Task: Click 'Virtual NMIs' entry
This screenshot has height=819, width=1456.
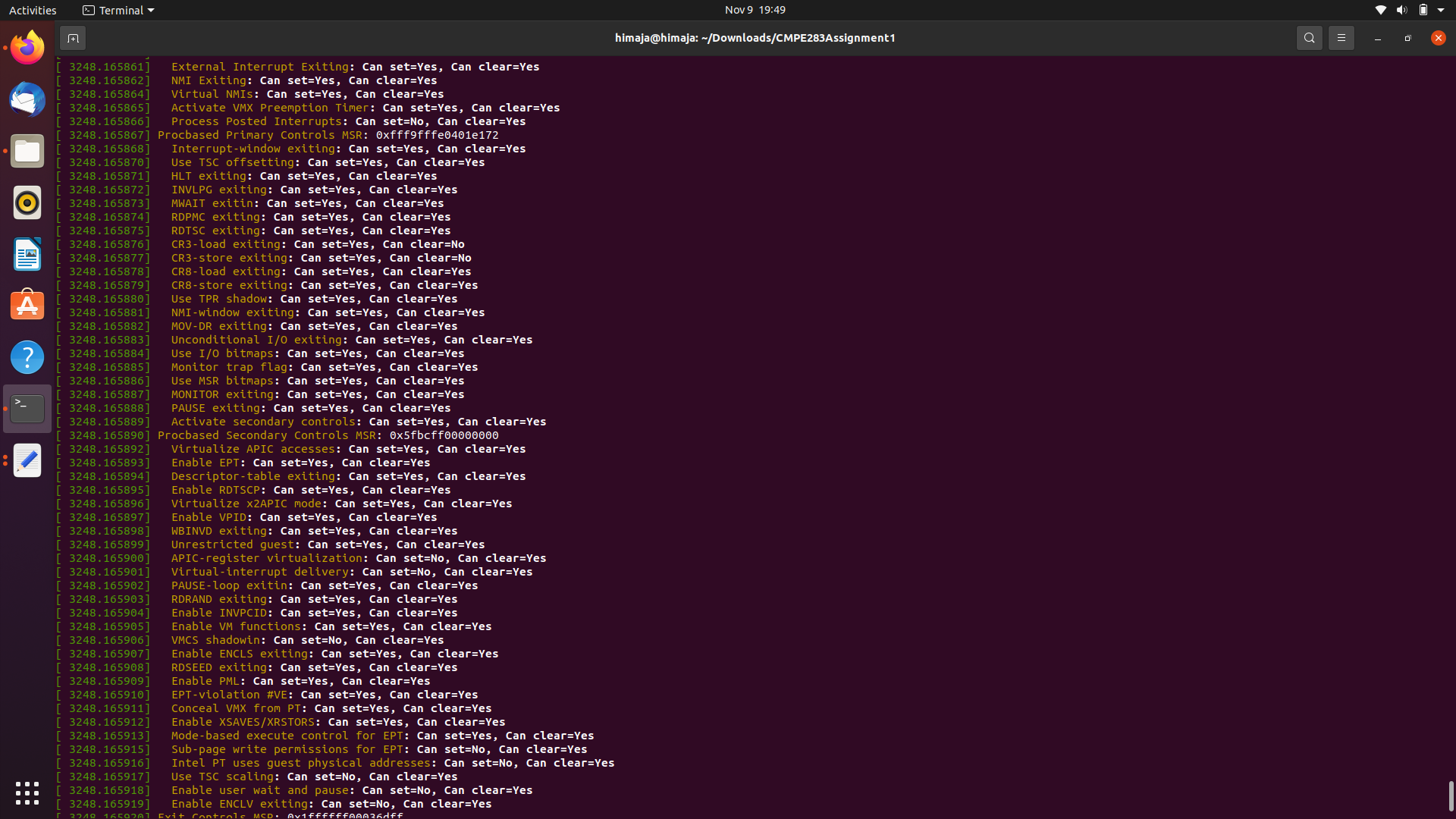Action: click(212, 94)
